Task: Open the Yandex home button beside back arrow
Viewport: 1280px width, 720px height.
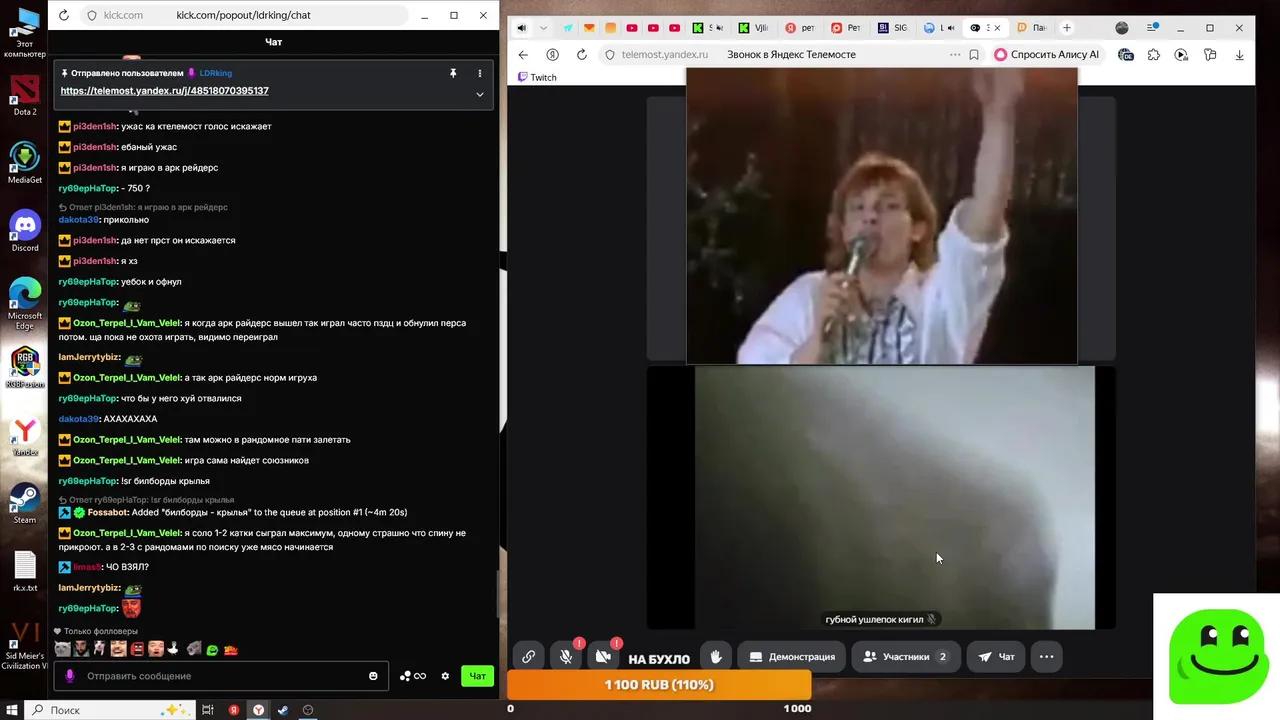Action: pyautogui.click(x=552, y=54)
